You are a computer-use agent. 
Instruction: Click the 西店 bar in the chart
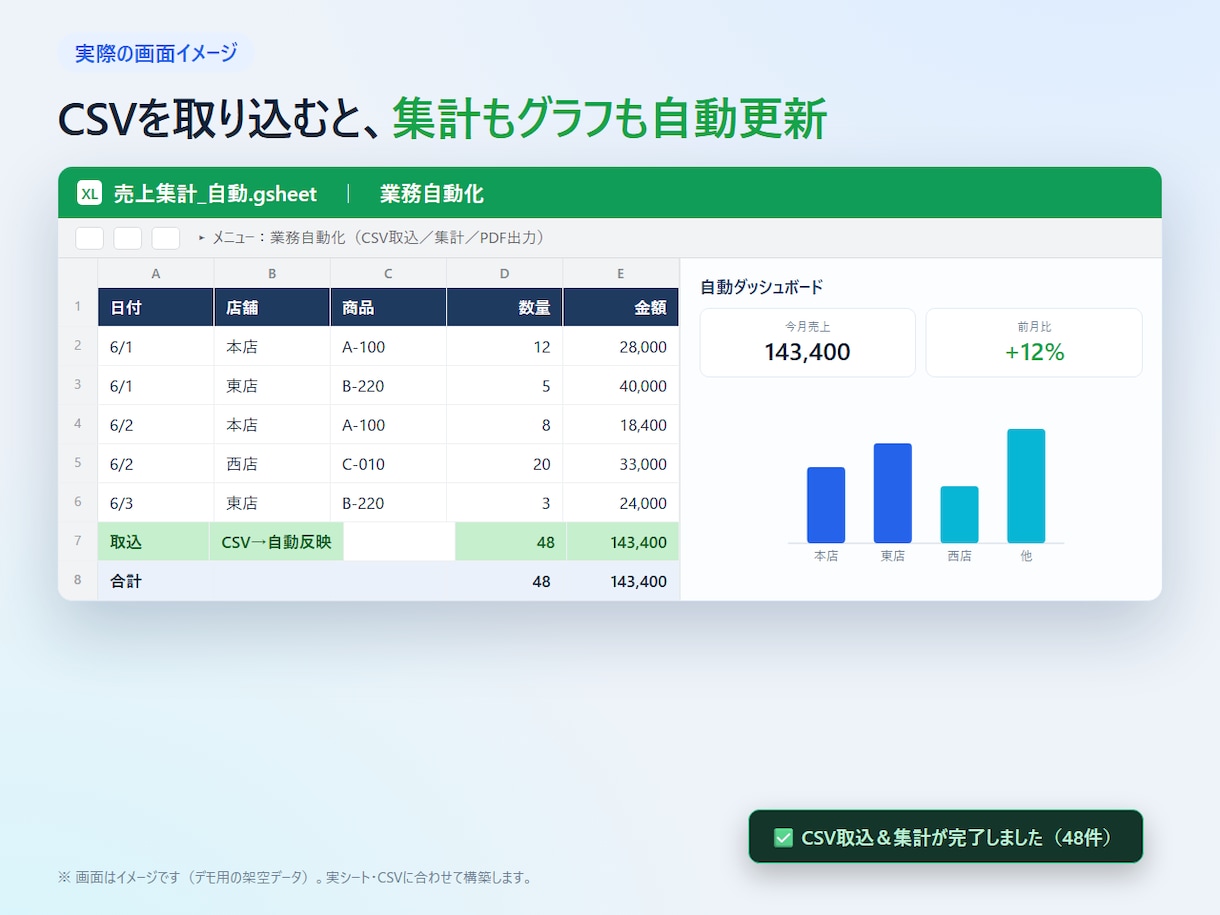pos(959,514)
